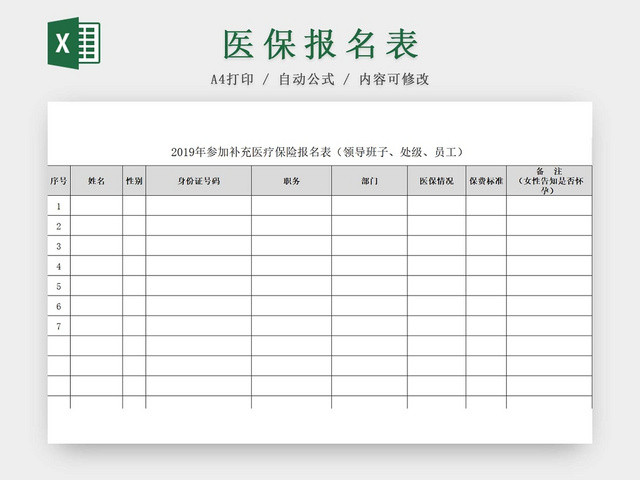640x480 pixels.
Task: Click the 医保情况 cell in row 5
Action: (x=436, y=286)
